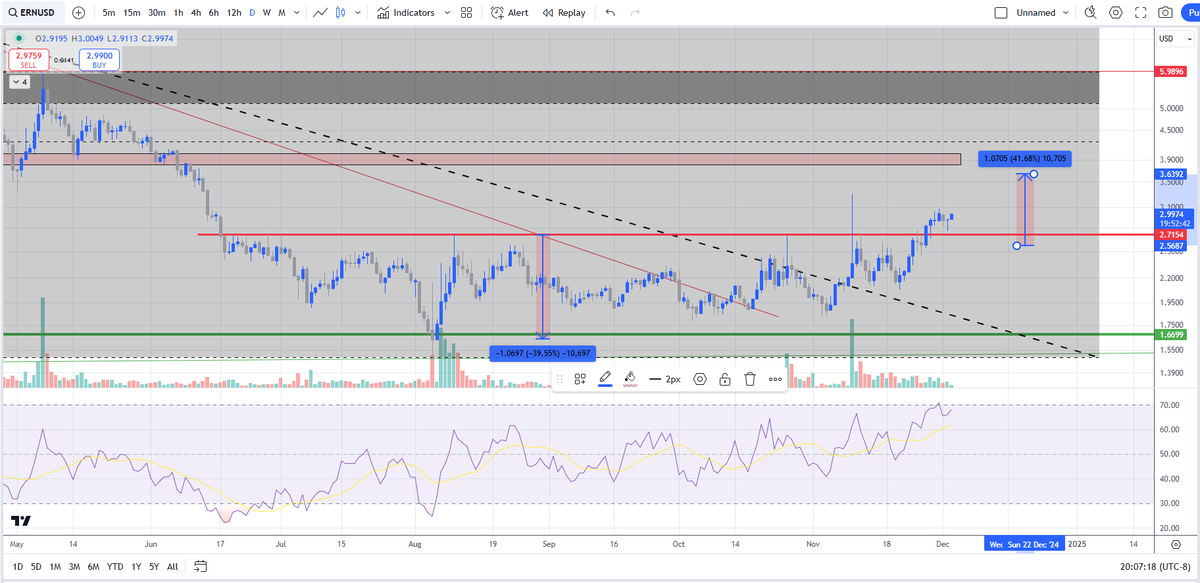The height and width of the screenshot is (583, 1200).
Task: Select the candlestick chart style icon
Action: pos(340,12)
